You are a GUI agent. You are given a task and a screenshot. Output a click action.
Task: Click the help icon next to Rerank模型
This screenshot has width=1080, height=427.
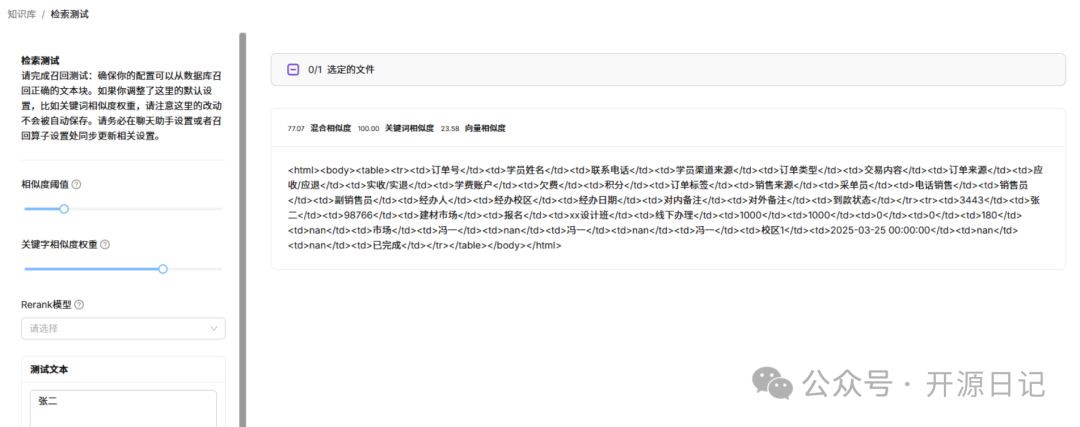point(79,304)
